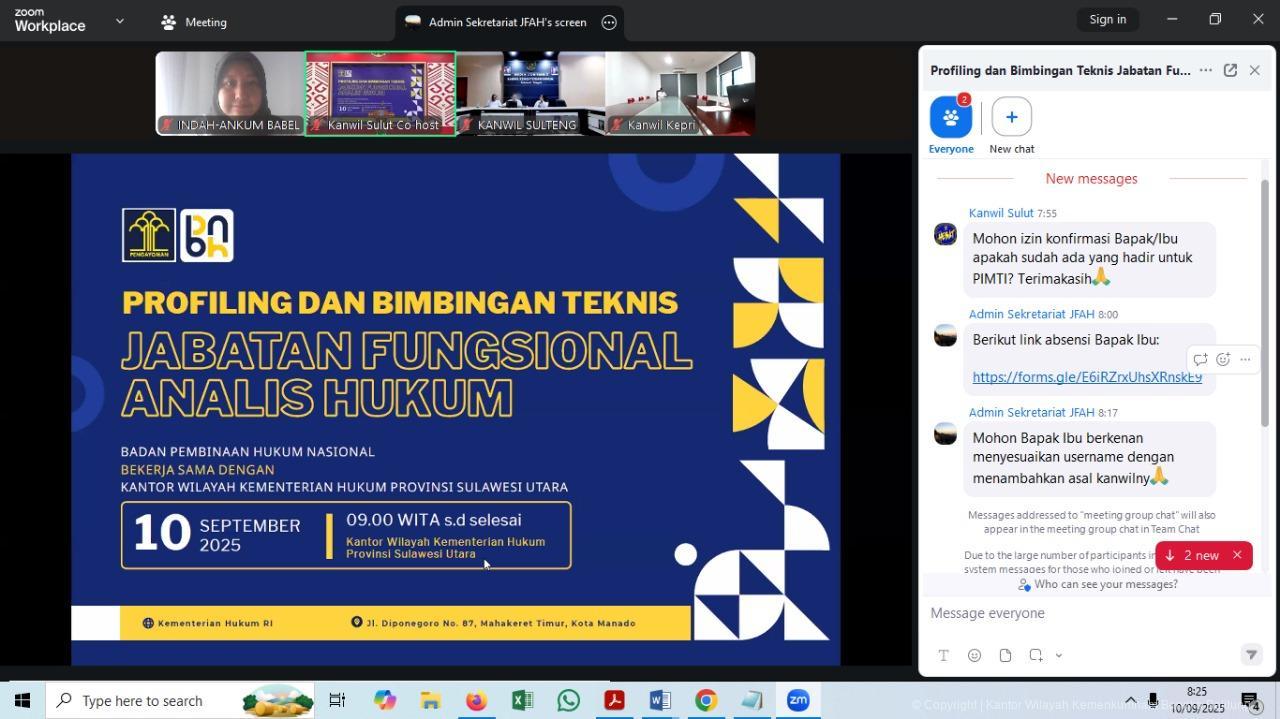1280x719 pixels.
Task: Expand the Zoom Workplace dropdown chevron
Action: click(120, 21)
